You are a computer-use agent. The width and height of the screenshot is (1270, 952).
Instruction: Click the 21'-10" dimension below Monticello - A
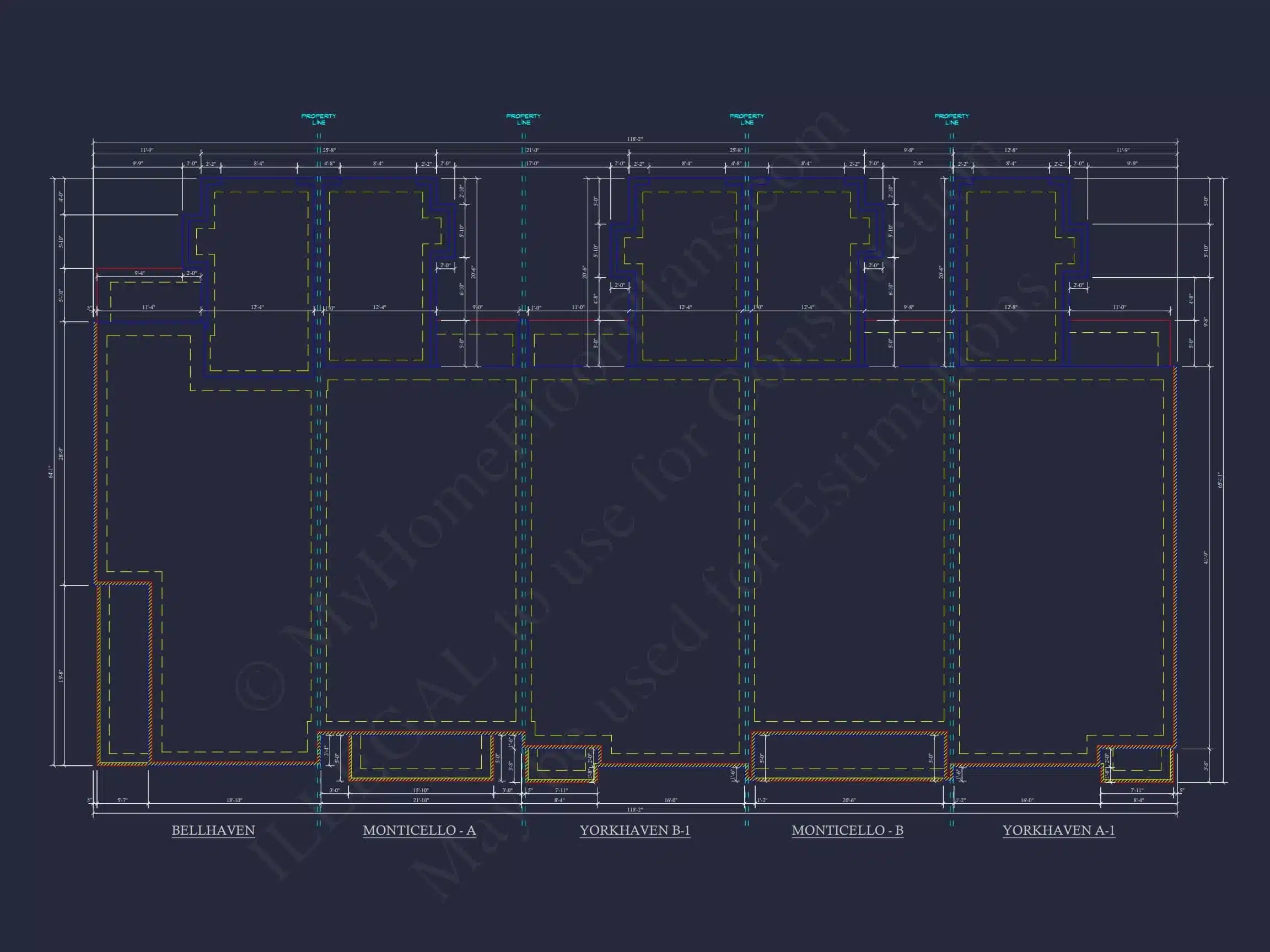[421, 800]
